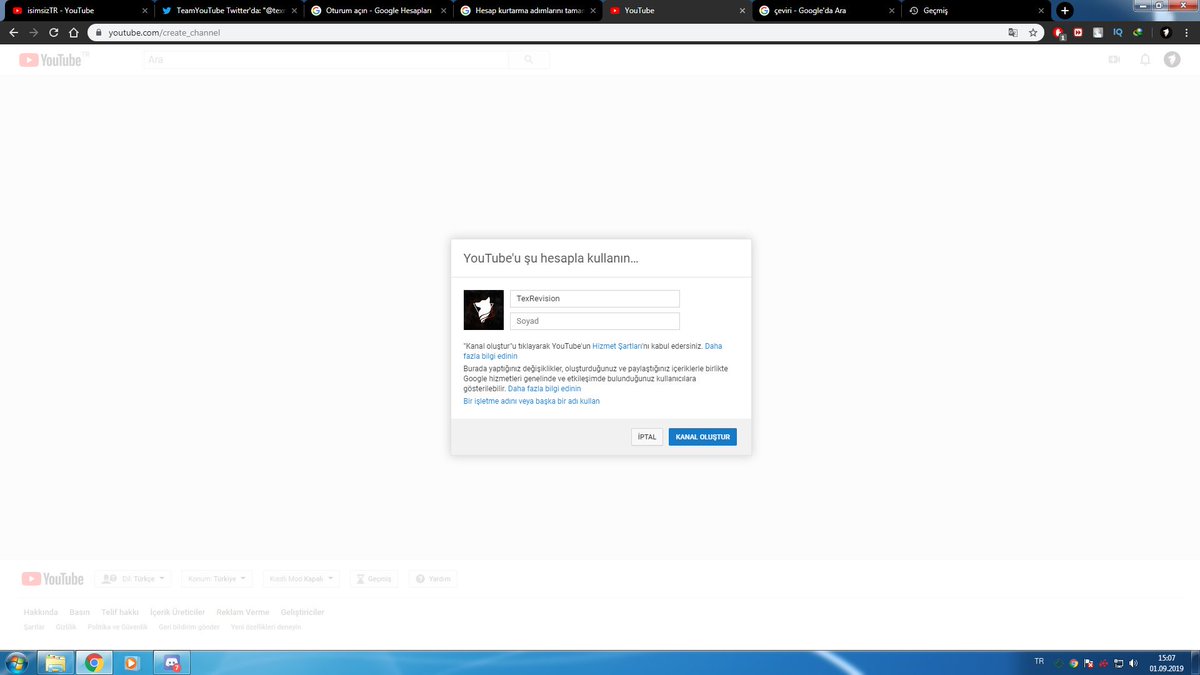
Task: Open the Hakkında footer link
Action: pos(40,612)
